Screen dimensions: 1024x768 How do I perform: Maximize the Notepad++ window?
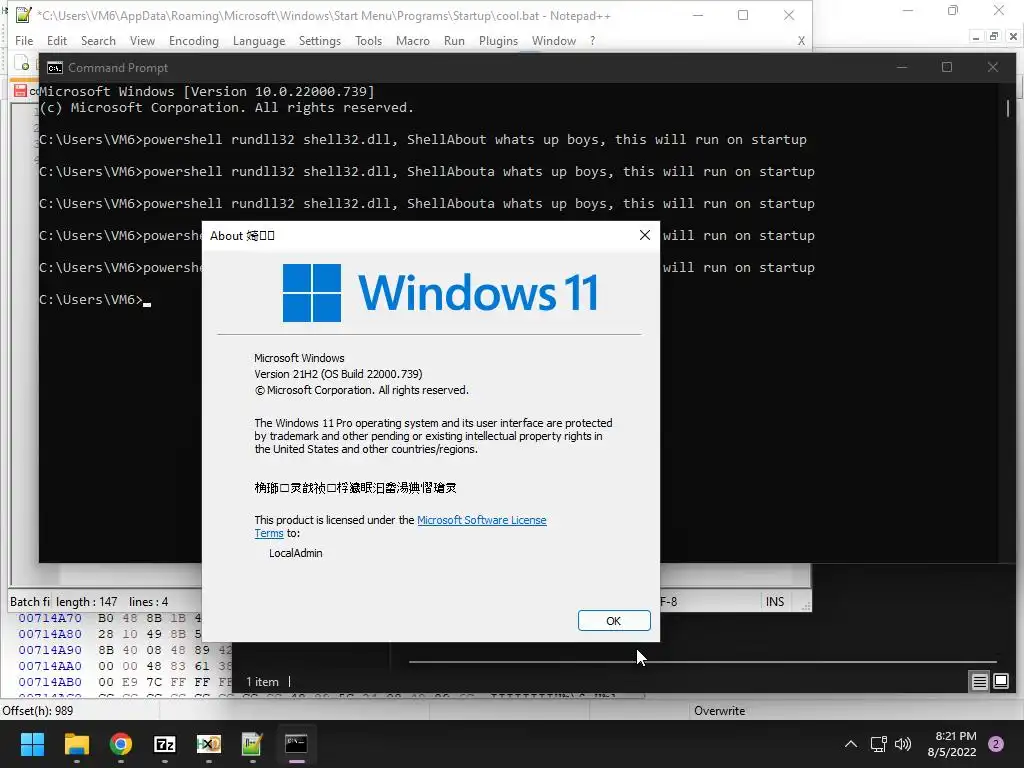pos(743,15)
